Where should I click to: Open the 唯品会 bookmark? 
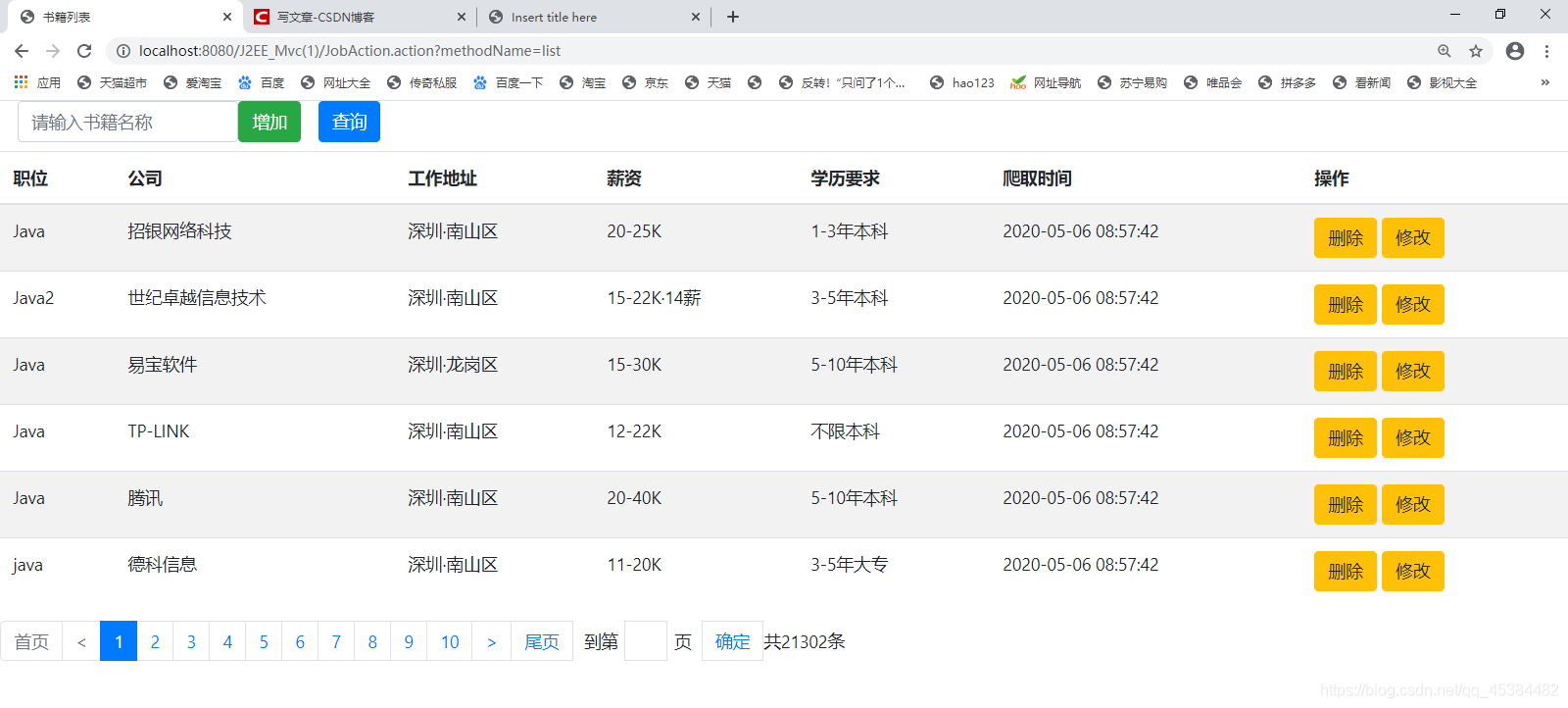[x=1212, y=82]
